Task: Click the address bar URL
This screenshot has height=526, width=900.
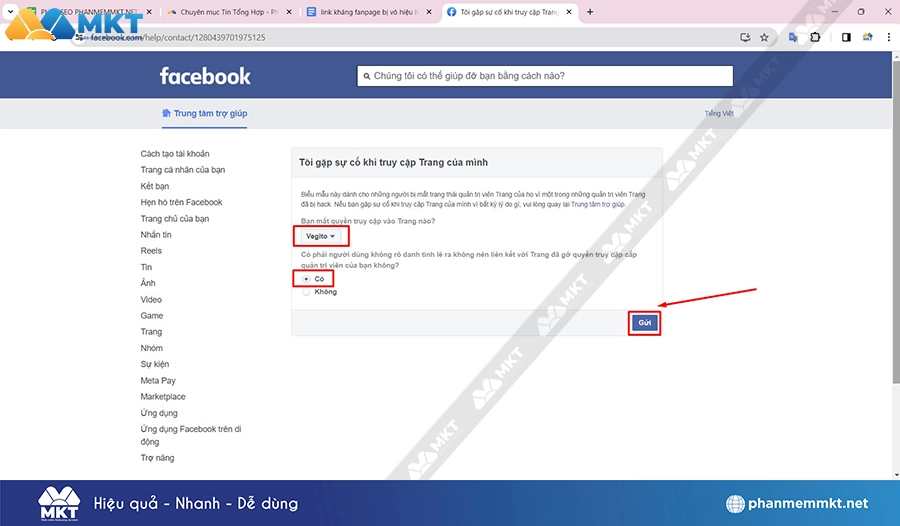Action: (178, 37)
